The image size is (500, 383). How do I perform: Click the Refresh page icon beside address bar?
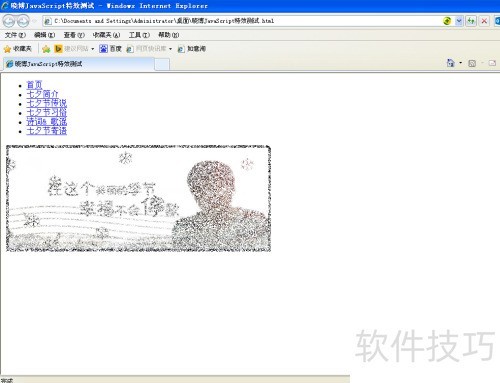click(471, 21)
